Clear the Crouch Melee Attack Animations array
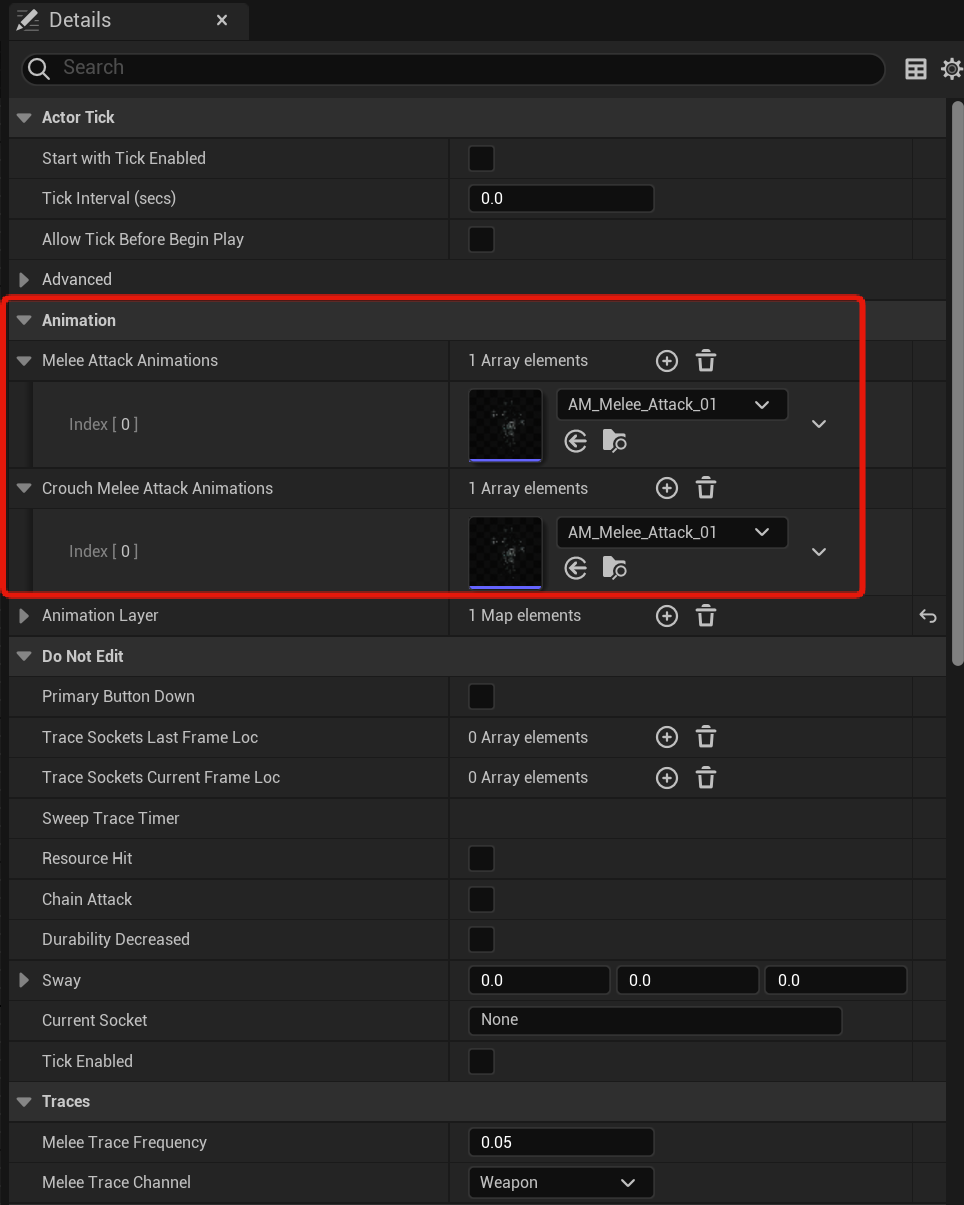The width and height of the screenshot is (964, 1205). tap(705, 488)
